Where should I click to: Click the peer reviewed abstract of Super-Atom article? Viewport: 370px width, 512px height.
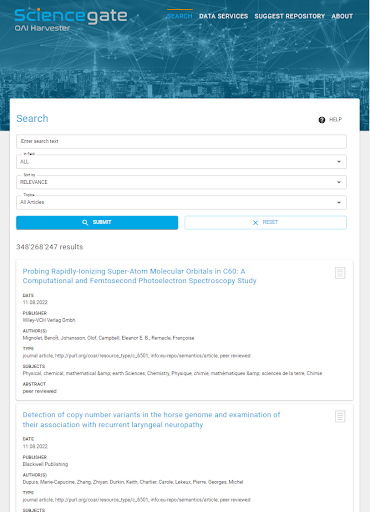(40, 391)
